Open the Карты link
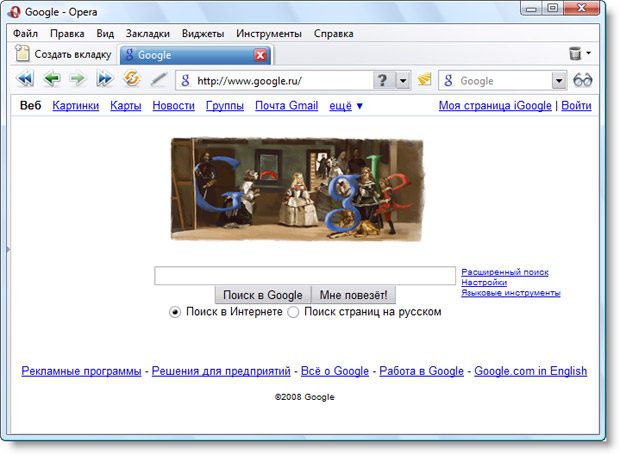 click(126, 106)
